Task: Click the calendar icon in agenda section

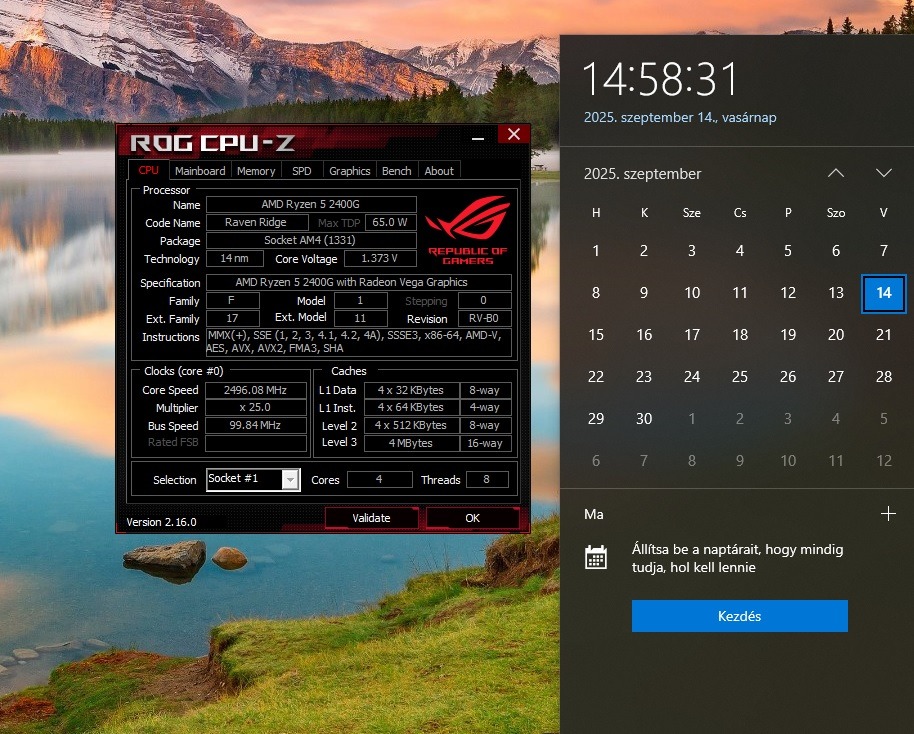Action: [596, 557]
